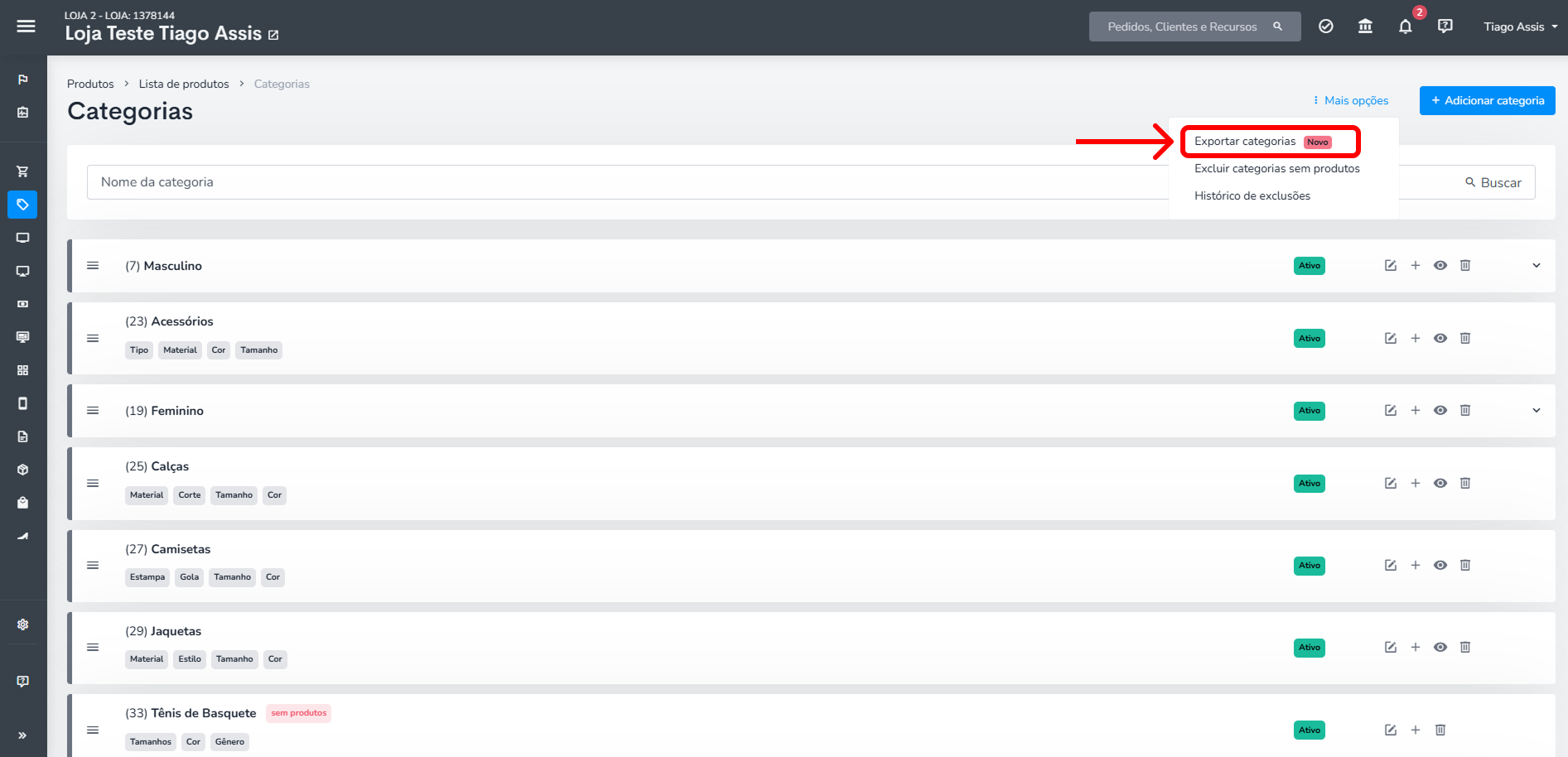This screenshot has height=757, width=1568.
Task: Toggle visibility of Calças category
Action: (x=1440, y=483)
